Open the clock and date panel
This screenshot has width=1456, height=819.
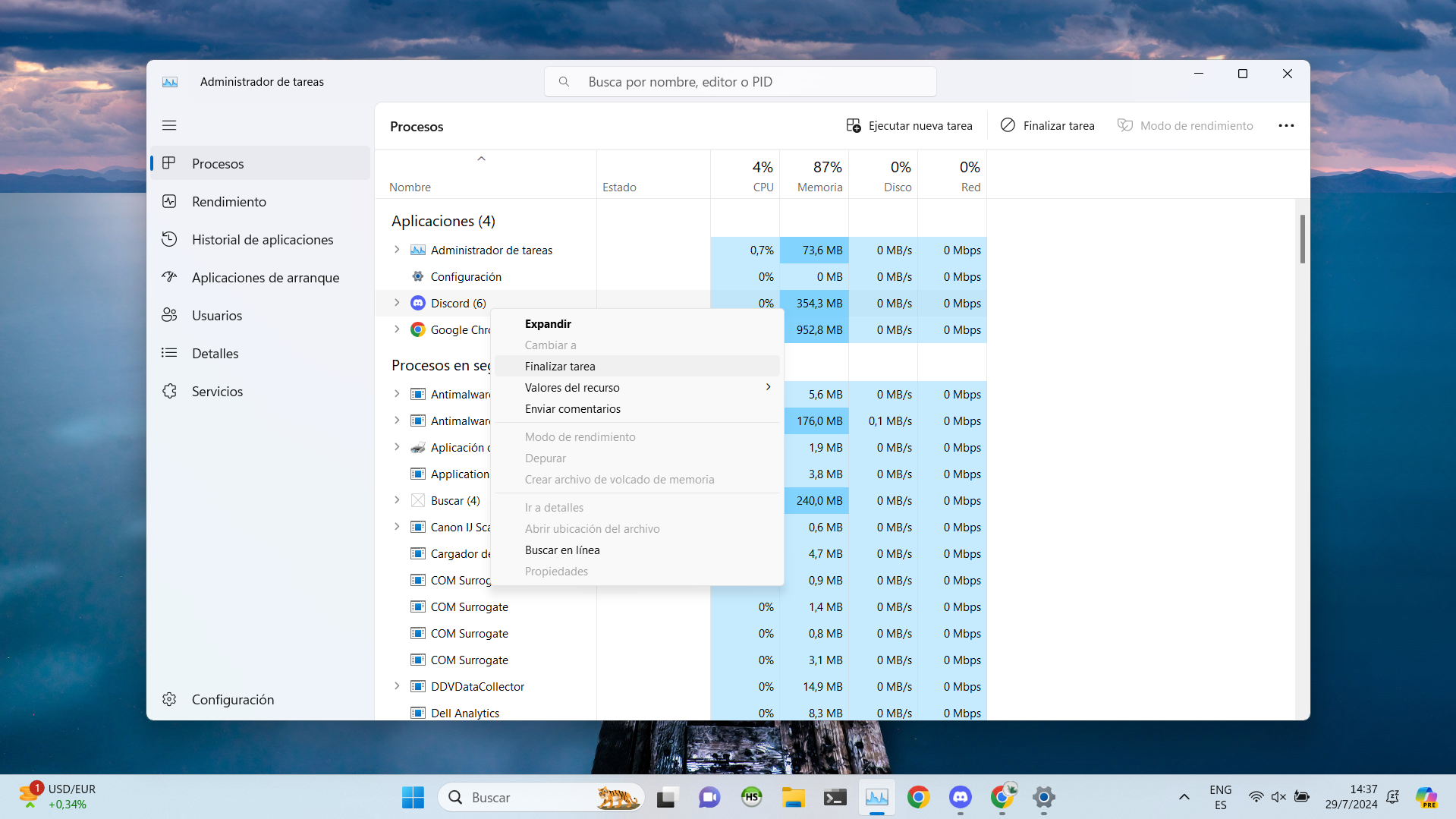click(x=1351, y=797)
